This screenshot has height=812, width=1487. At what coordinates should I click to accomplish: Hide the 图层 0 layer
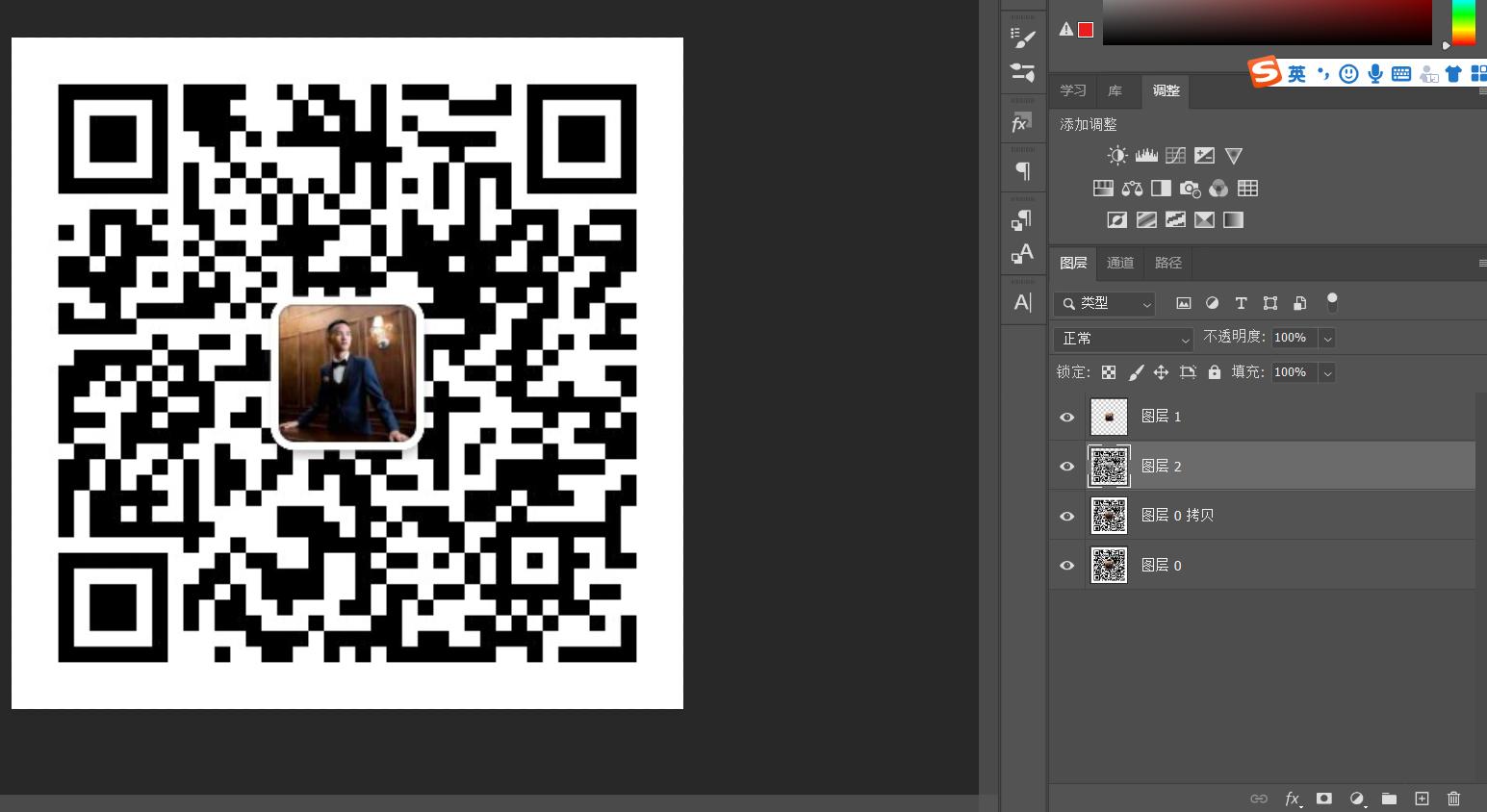click(x=1066, y=566)
